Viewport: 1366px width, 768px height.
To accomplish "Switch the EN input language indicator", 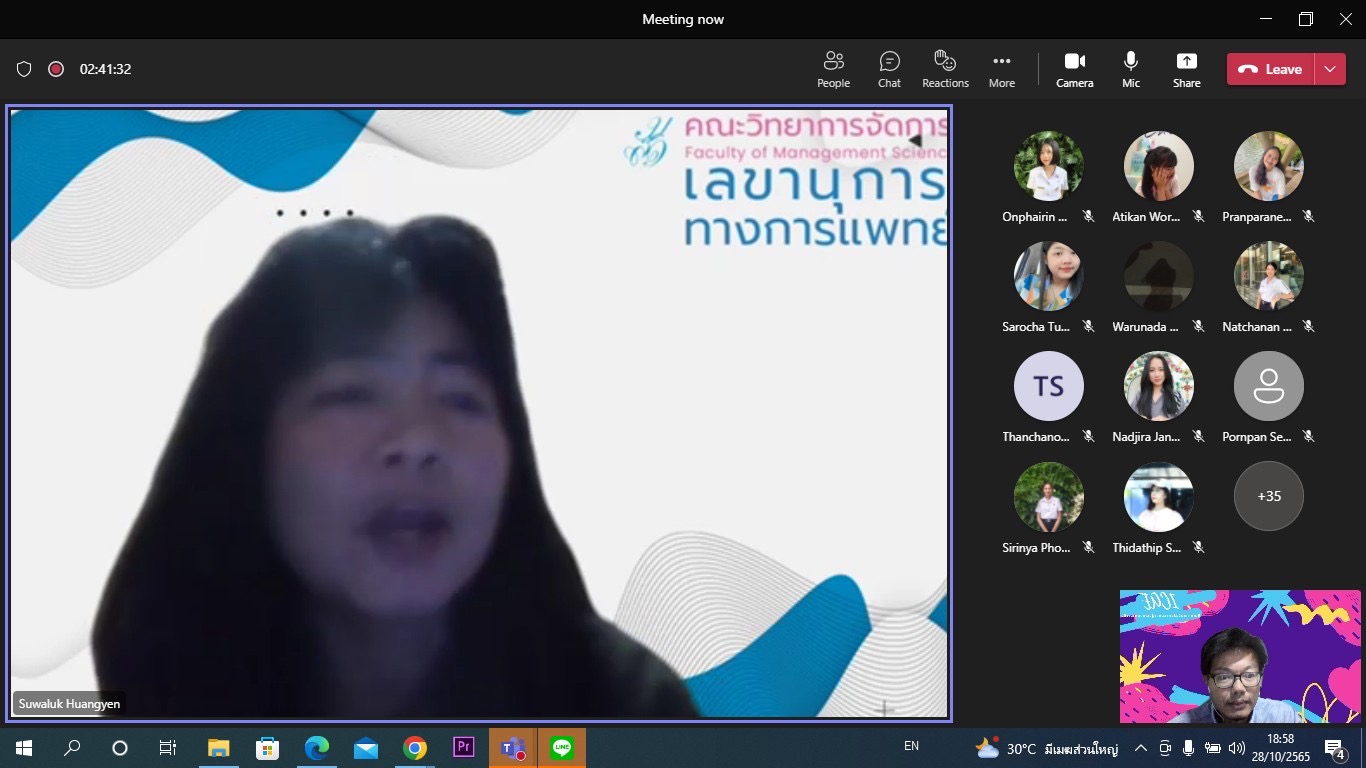I will pos(911,746).
